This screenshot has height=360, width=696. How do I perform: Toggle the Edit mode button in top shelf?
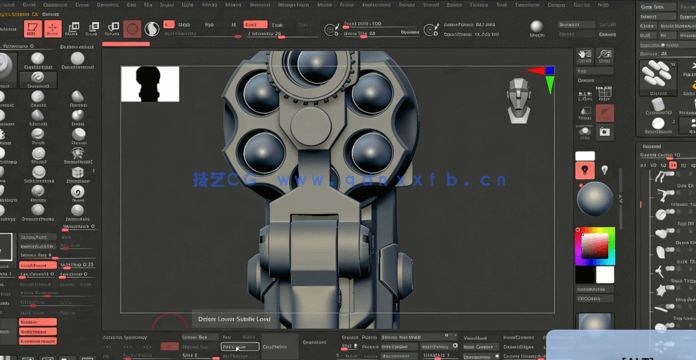(33, 29)
